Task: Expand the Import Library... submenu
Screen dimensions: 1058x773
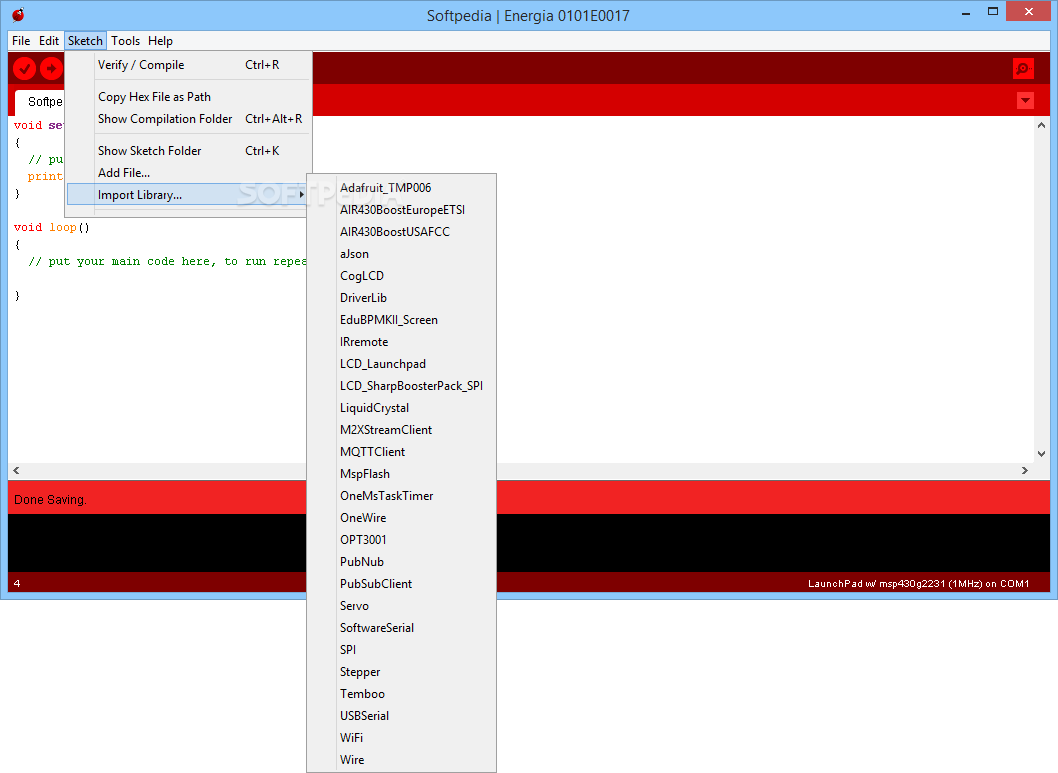Action: click(188, 195)
